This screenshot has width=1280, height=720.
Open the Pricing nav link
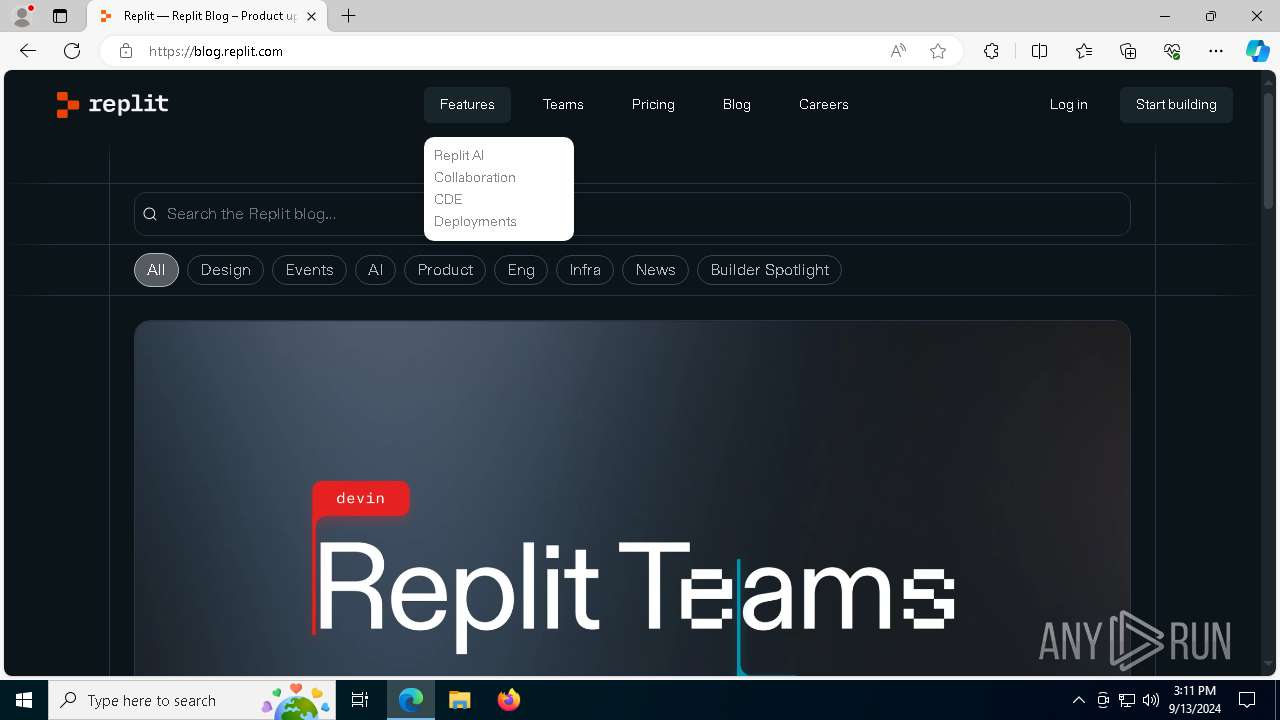click(653, 104)
